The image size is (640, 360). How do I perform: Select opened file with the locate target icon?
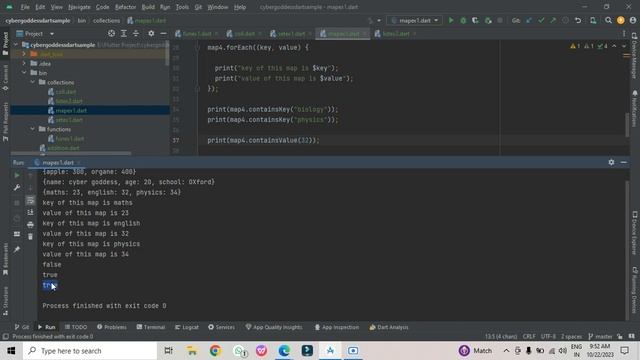point(111,33)
